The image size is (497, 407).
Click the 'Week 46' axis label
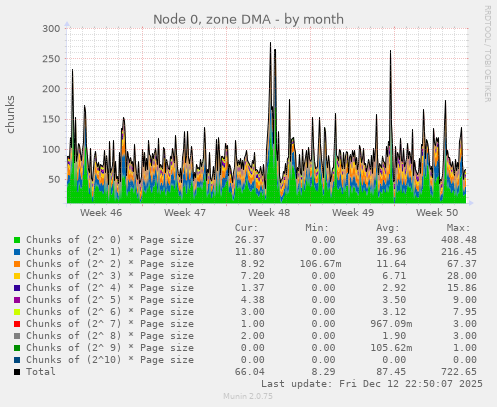pyautogui.click(x=101, y=213)
